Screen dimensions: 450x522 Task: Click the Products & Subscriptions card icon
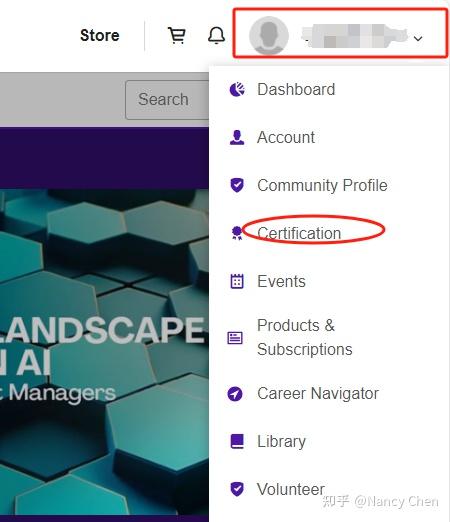click(235, 337)
